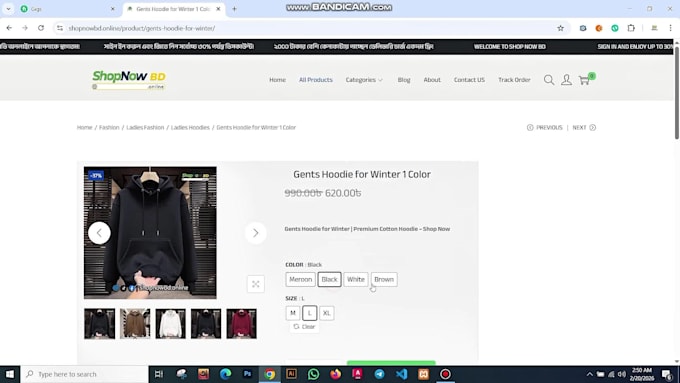The height and width of the screenshot is (383, 680).
Task: Choose size L
Action: click(310, 313)
